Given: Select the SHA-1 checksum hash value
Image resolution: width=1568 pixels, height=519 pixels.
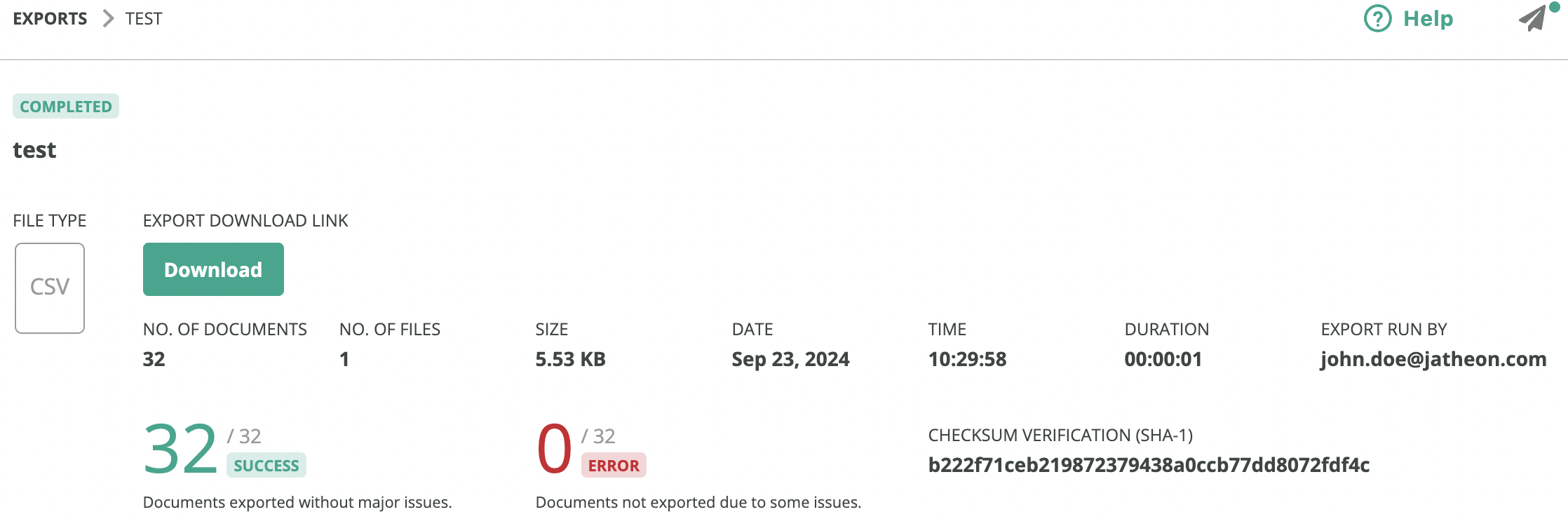Looking at the screenshot, I should 1149,464.
